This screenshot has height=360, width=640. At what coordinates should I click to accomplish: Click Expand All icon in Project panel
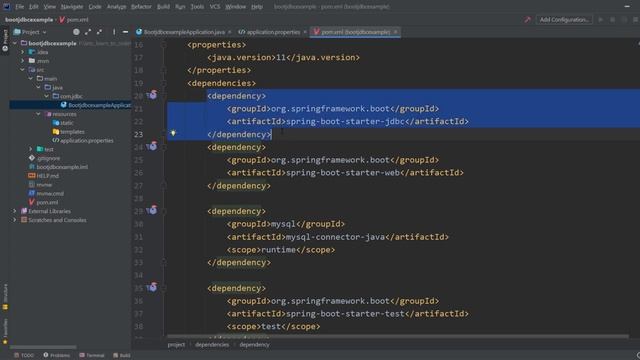point(88,32)
